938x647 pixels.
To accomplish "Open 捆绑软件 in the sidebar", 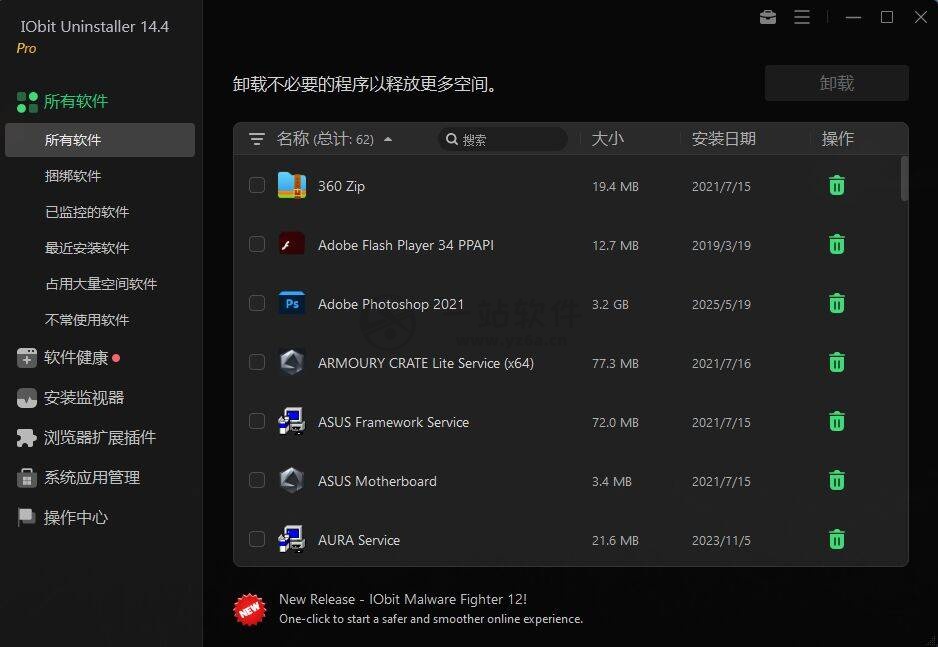I will coord(73,176).
